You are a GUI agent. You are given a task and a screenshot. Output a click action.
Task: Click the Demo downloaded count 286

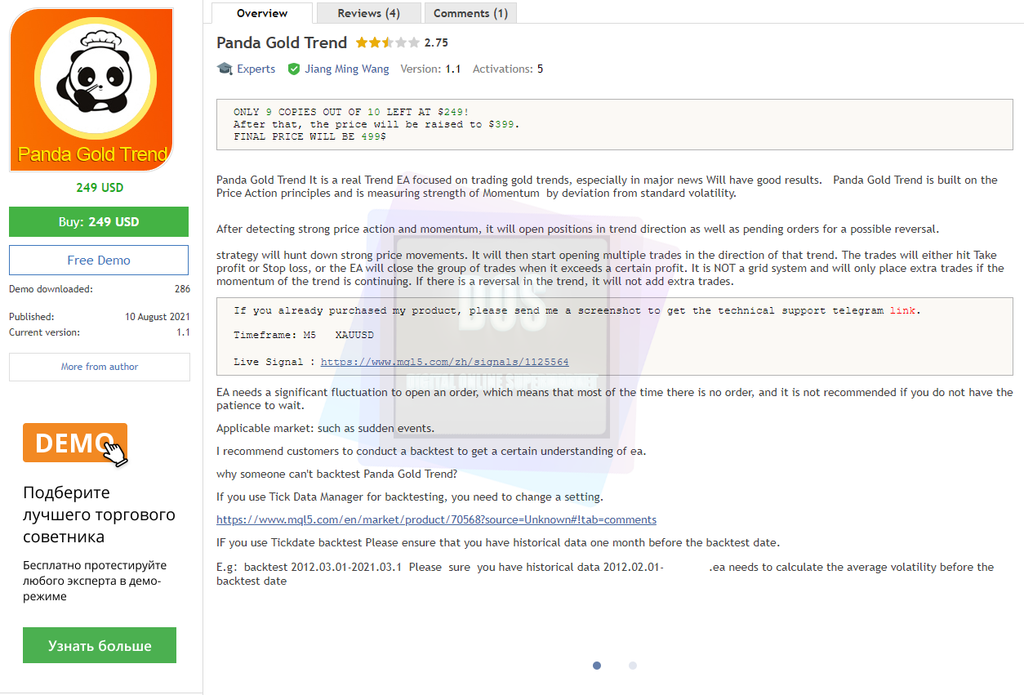pyautogui.click(x=182, y=289)
